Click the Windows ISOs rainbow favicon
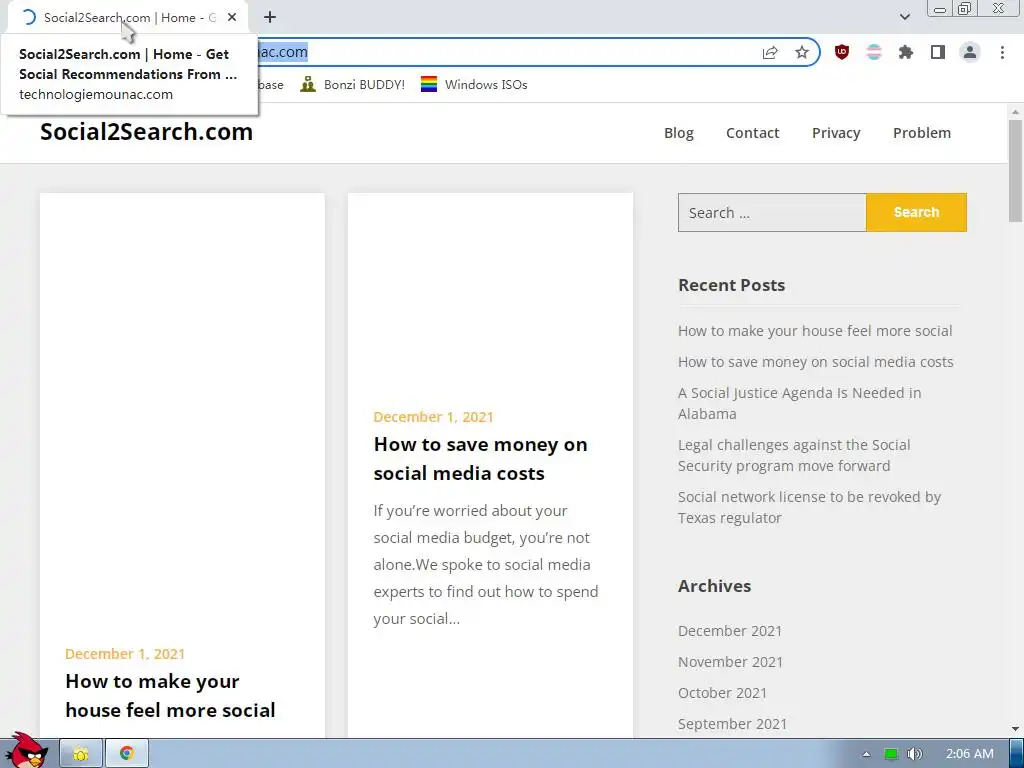Viewport: 1024px width, 768px height. click(x=428, y=84)
